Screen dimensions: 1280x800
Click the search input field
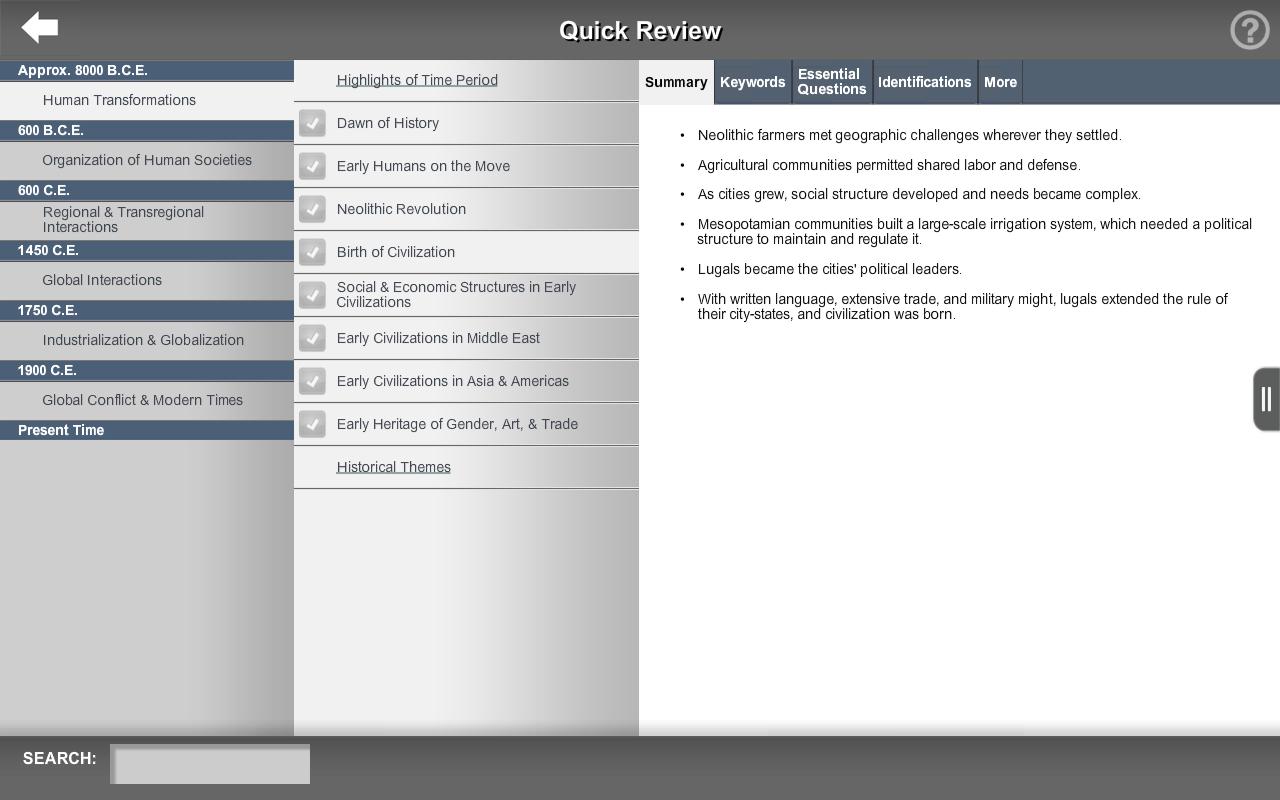point(210,764)
